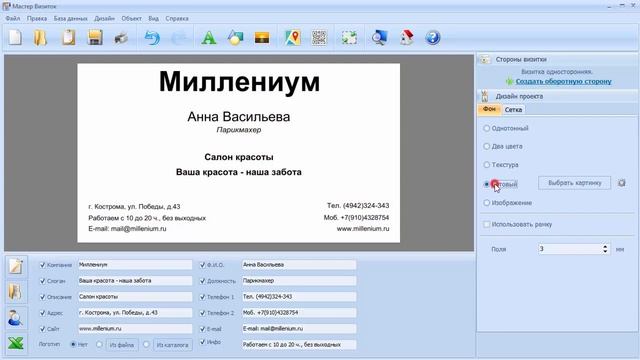640x360 pixels.
Task: Uncheck the Телефон 1 checkbox
Action: pyautogui.click(x=202, y=297)
